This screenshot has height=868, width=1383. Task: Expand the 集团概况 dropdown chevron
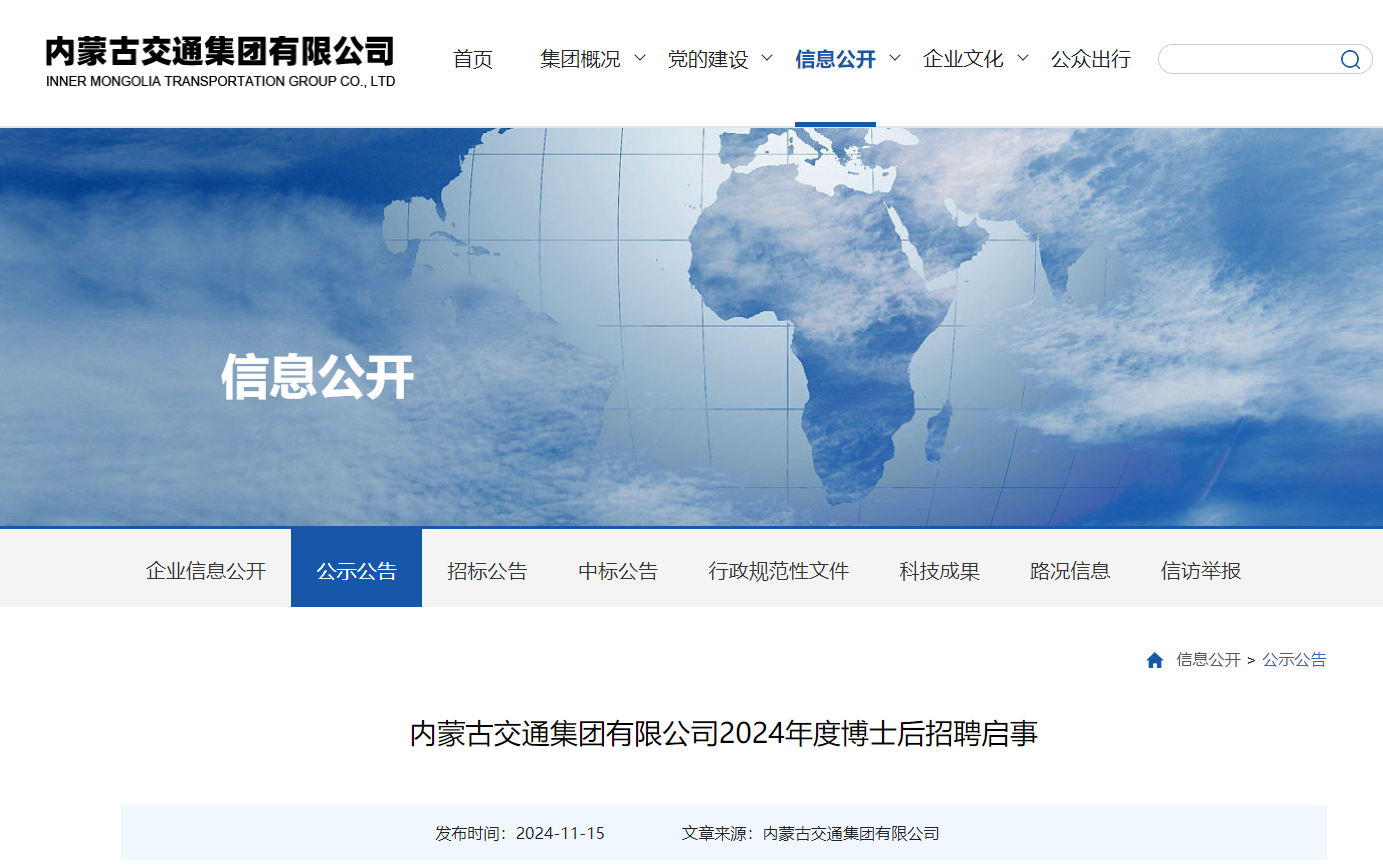click(x=640, y=58)
